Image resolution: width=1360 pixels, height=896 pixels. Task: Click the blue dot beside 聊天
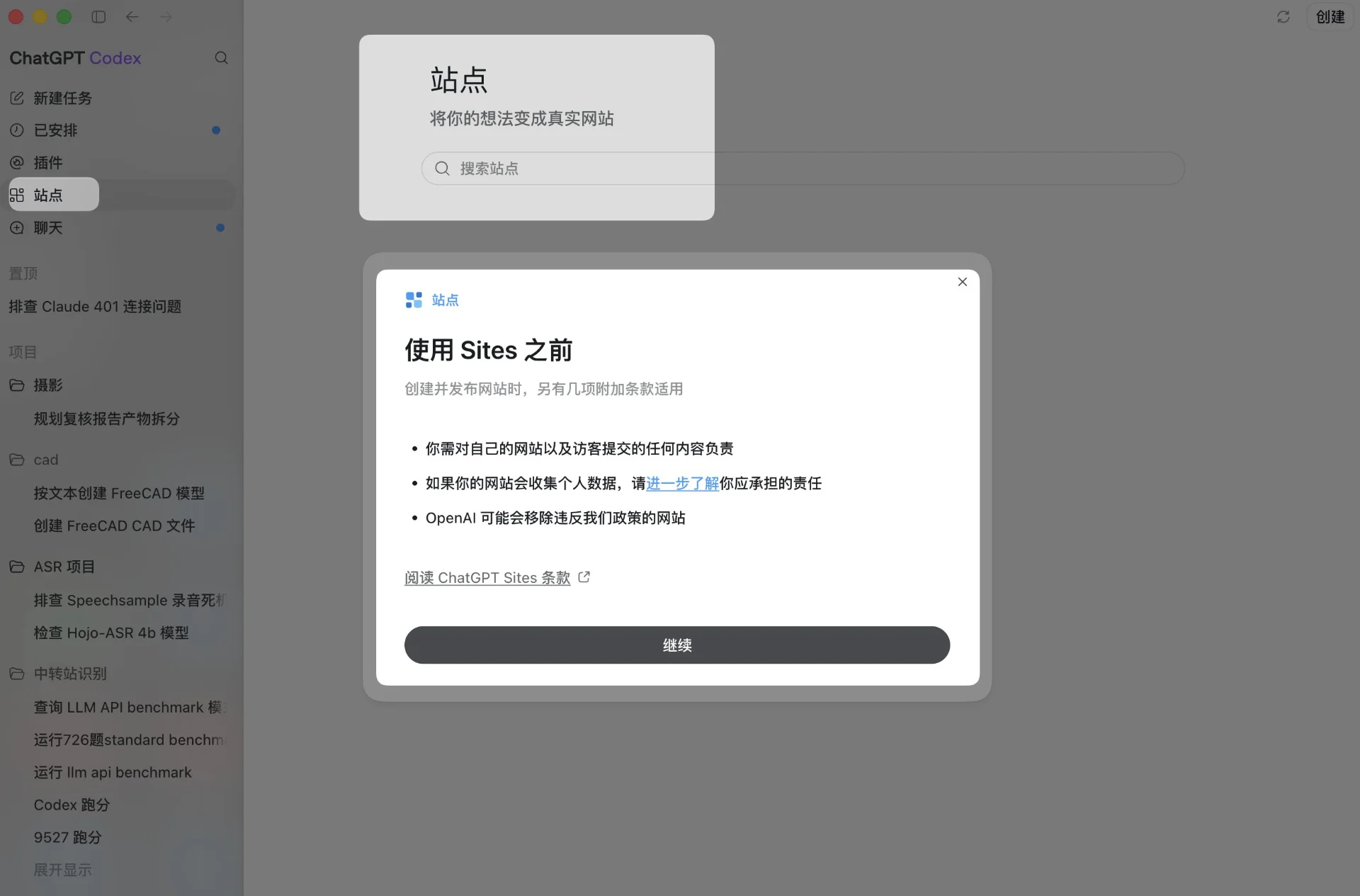220,227
